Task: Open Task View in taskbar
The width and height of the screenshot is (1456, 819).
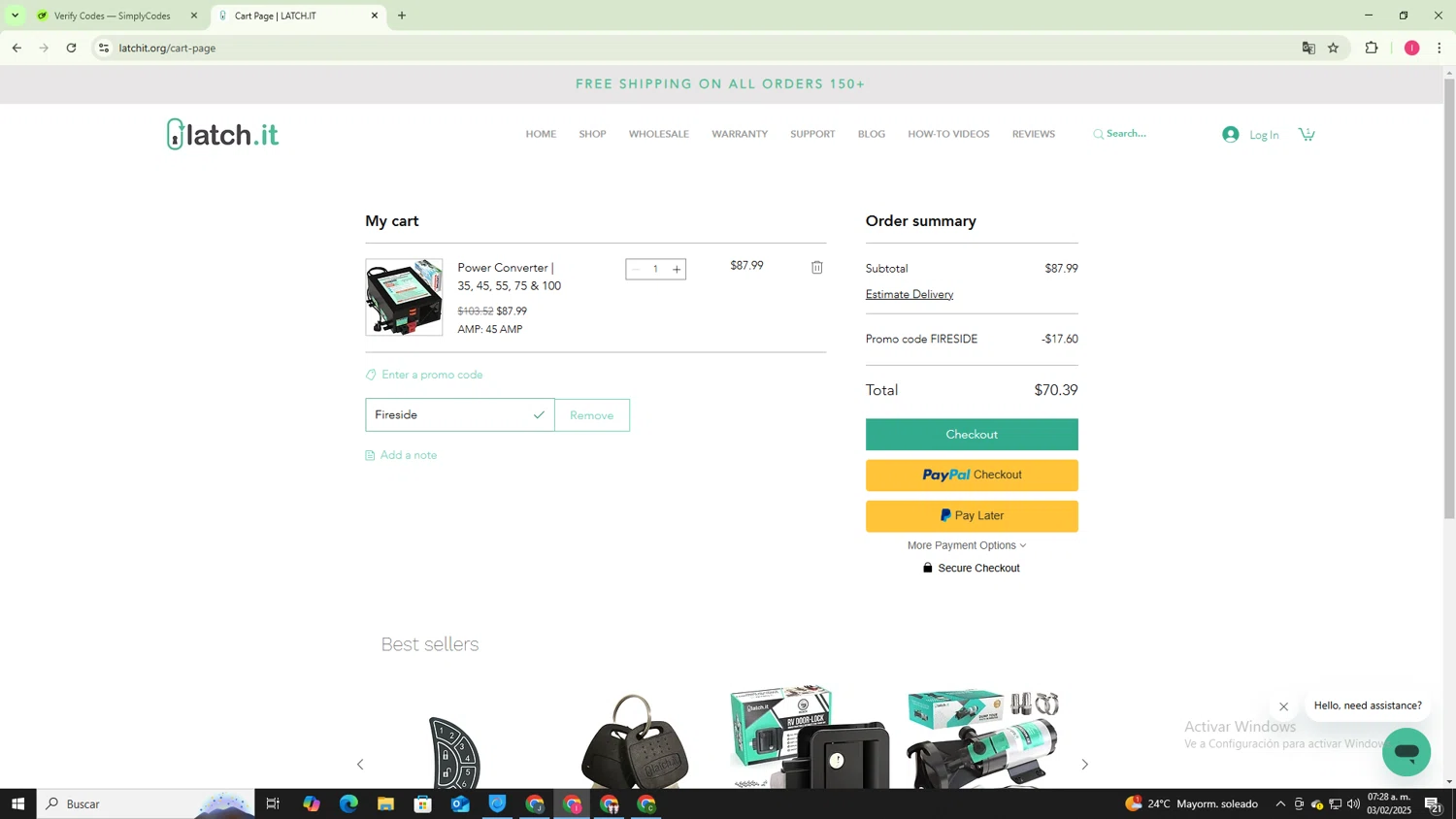Action: [273, 803]
